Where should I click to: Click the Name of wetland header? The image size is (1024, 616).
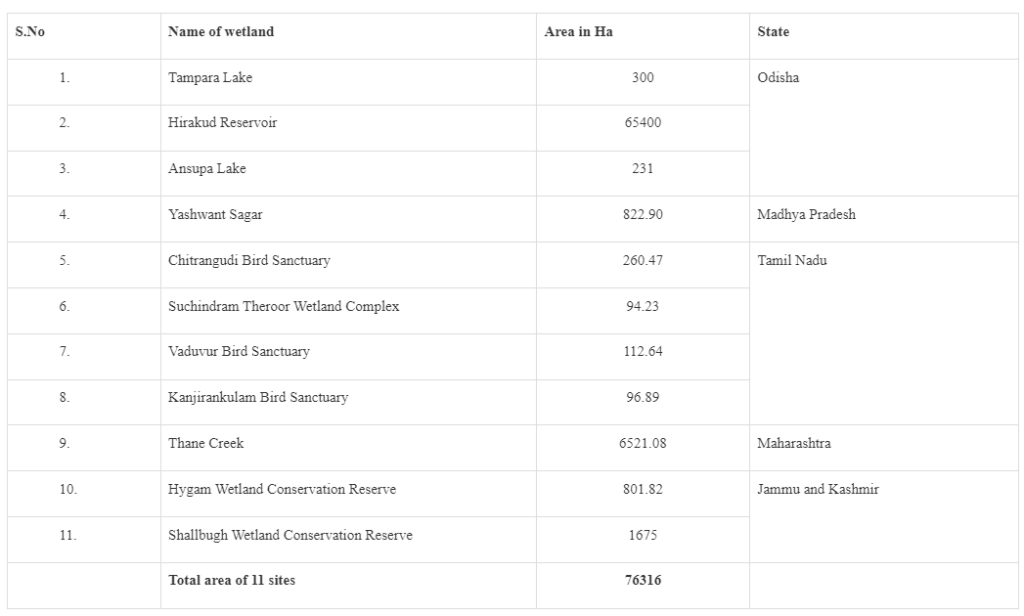[x=220, y=33]
